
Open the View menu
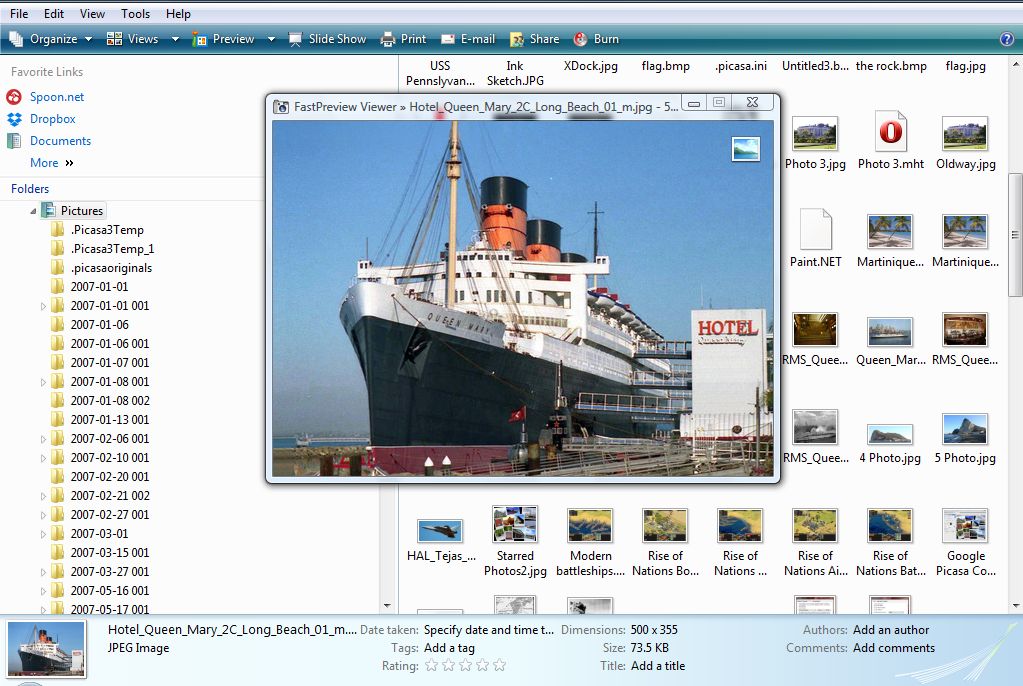coord(92,14)
